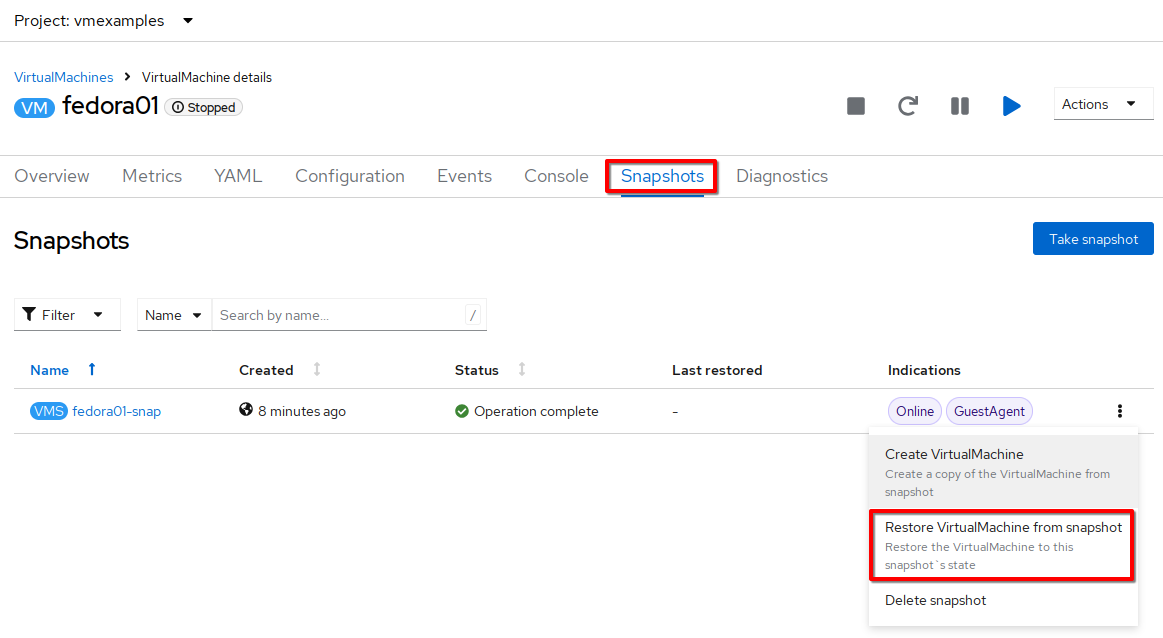Open the Console tab
The height and width of the screenshot is (638, 1163).
pos(556,176)
